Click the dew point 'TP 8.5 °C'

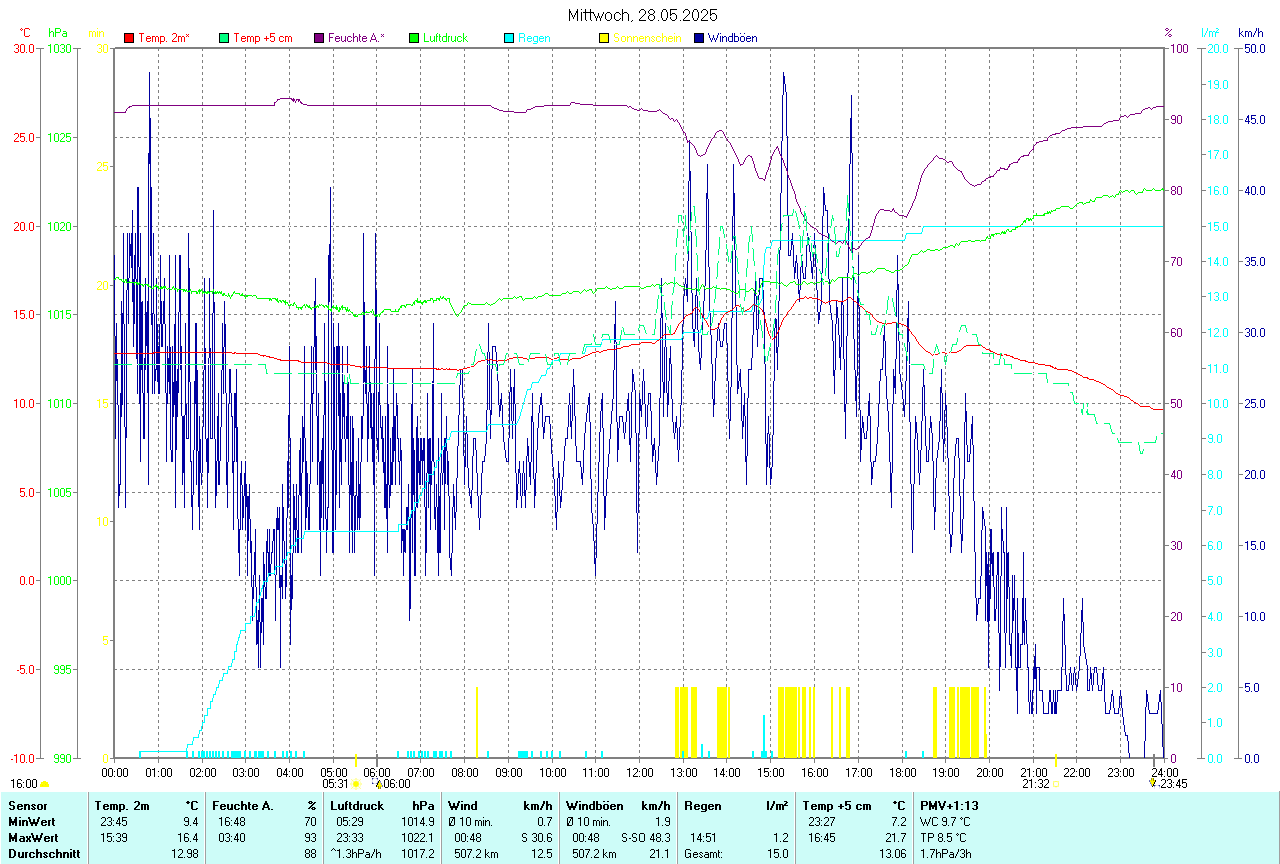(x=945, y=838)
